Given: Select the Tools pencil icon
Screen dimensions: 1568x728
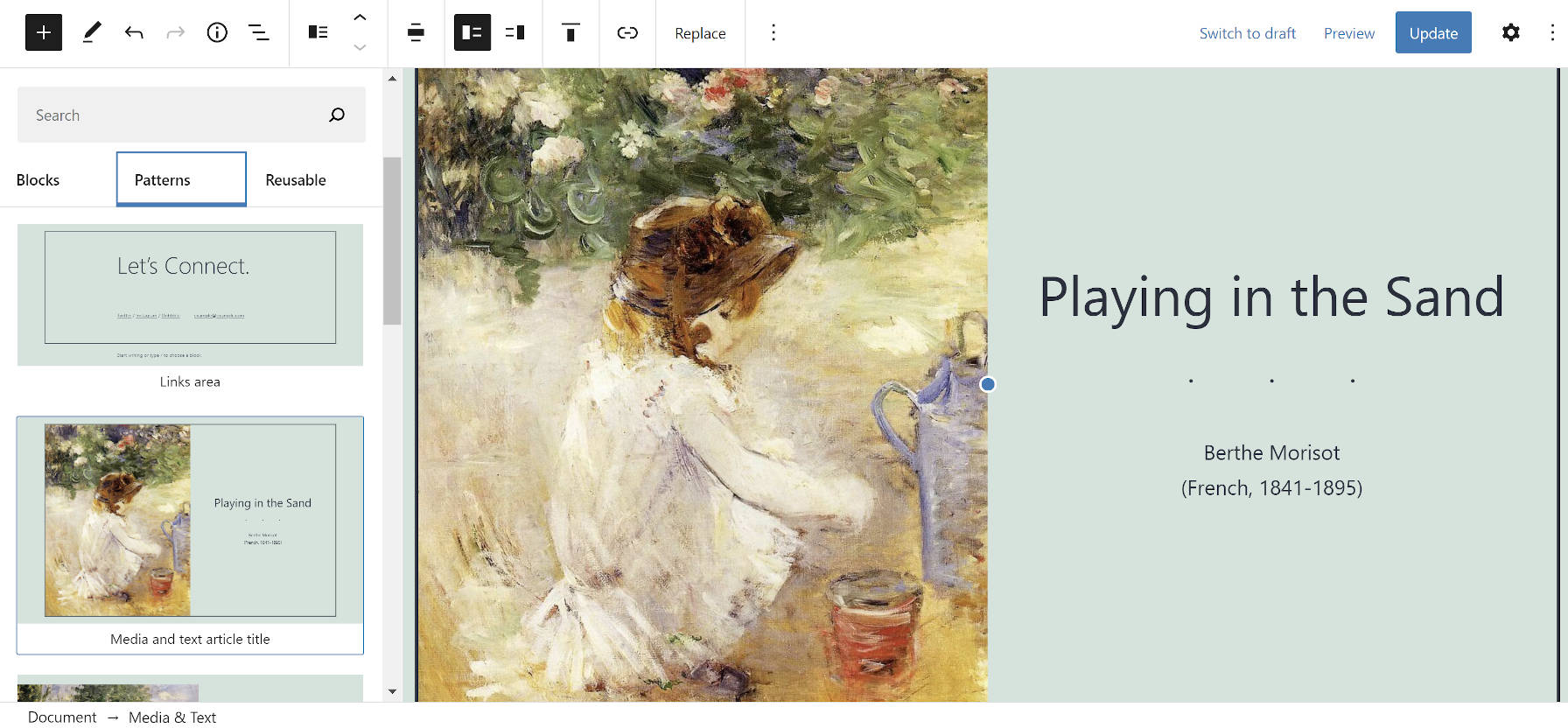Looking at the screenshot, I should coord(91,33).
